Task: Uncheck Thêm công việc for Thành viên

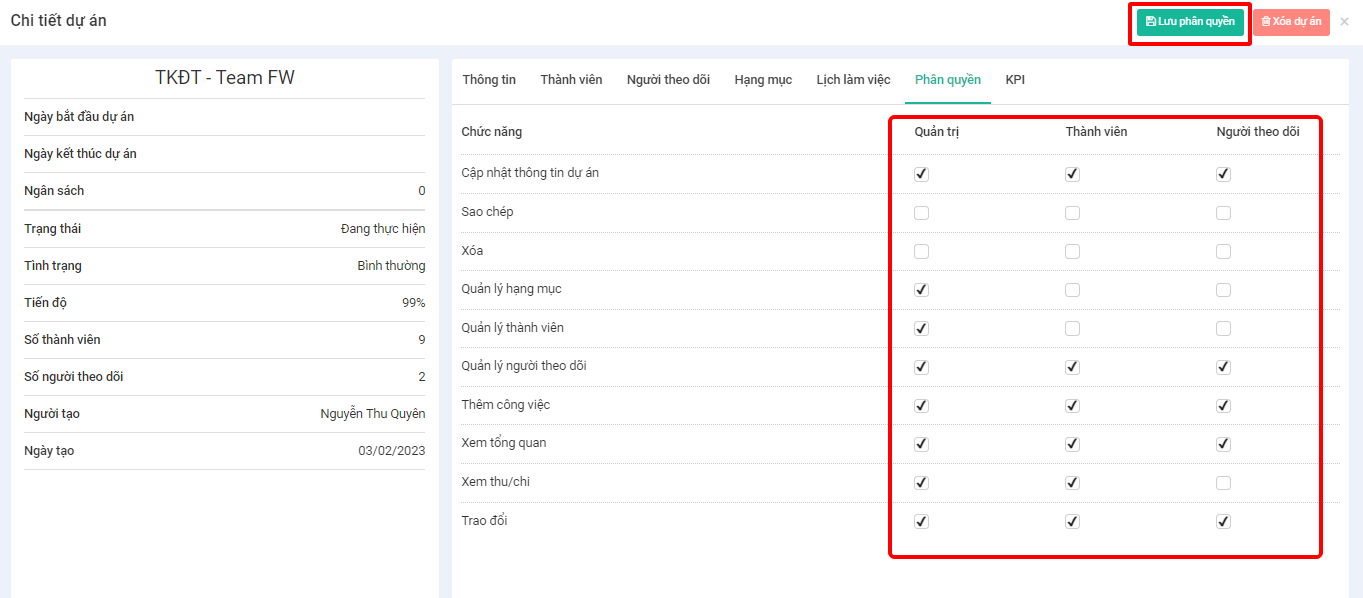Action: coord(1072,406)
